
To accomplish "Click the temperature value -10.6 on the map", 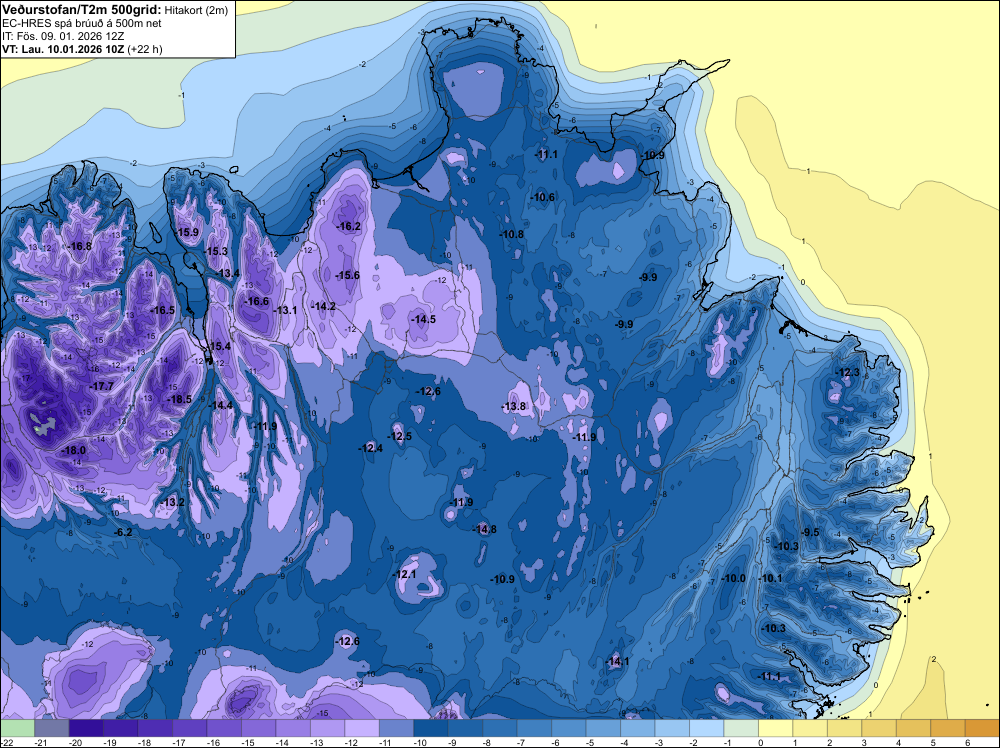I will click(x=543, y=197).
